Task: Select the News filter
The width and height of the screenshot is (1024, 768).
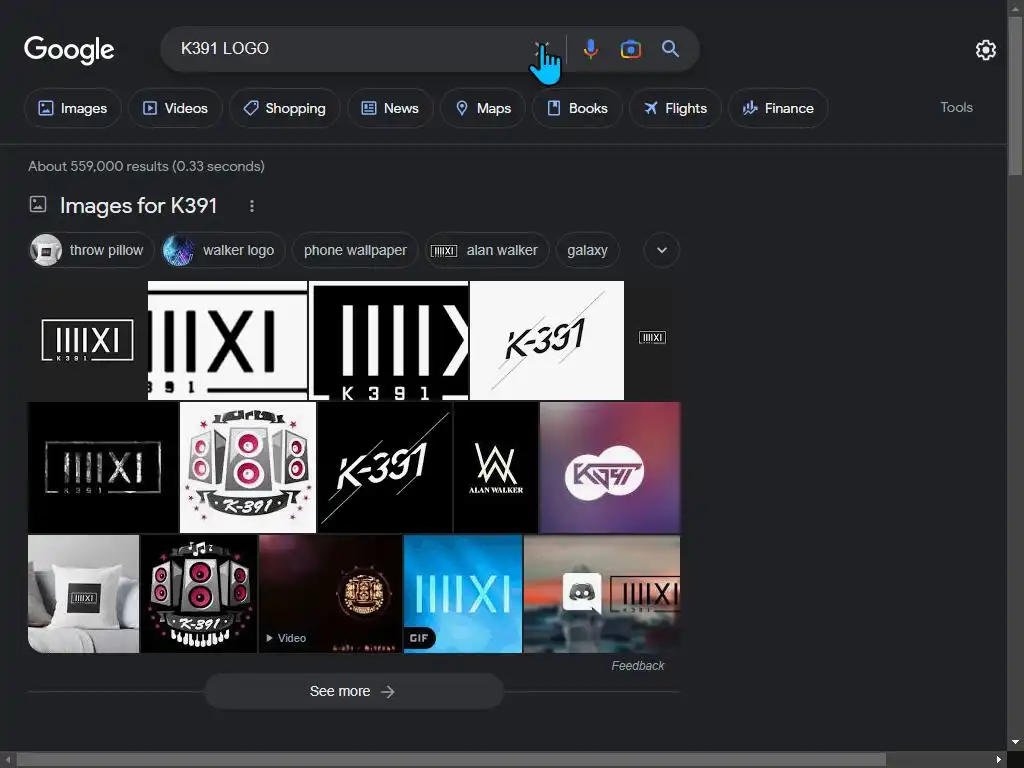Action: tap(390, 108)
